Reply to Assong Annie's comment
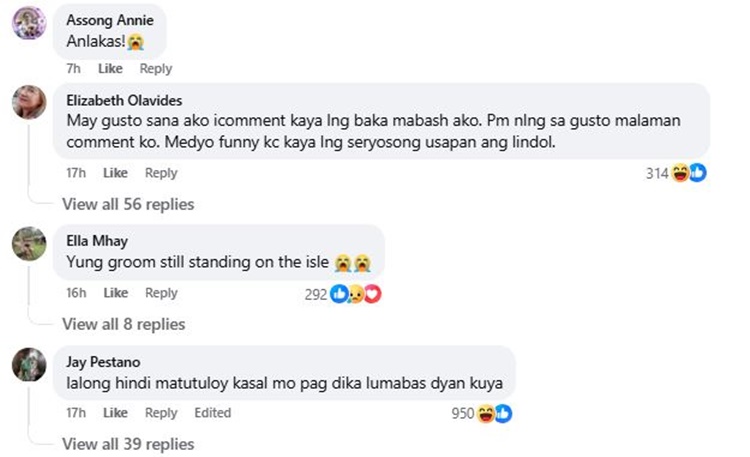 (156, 69)
